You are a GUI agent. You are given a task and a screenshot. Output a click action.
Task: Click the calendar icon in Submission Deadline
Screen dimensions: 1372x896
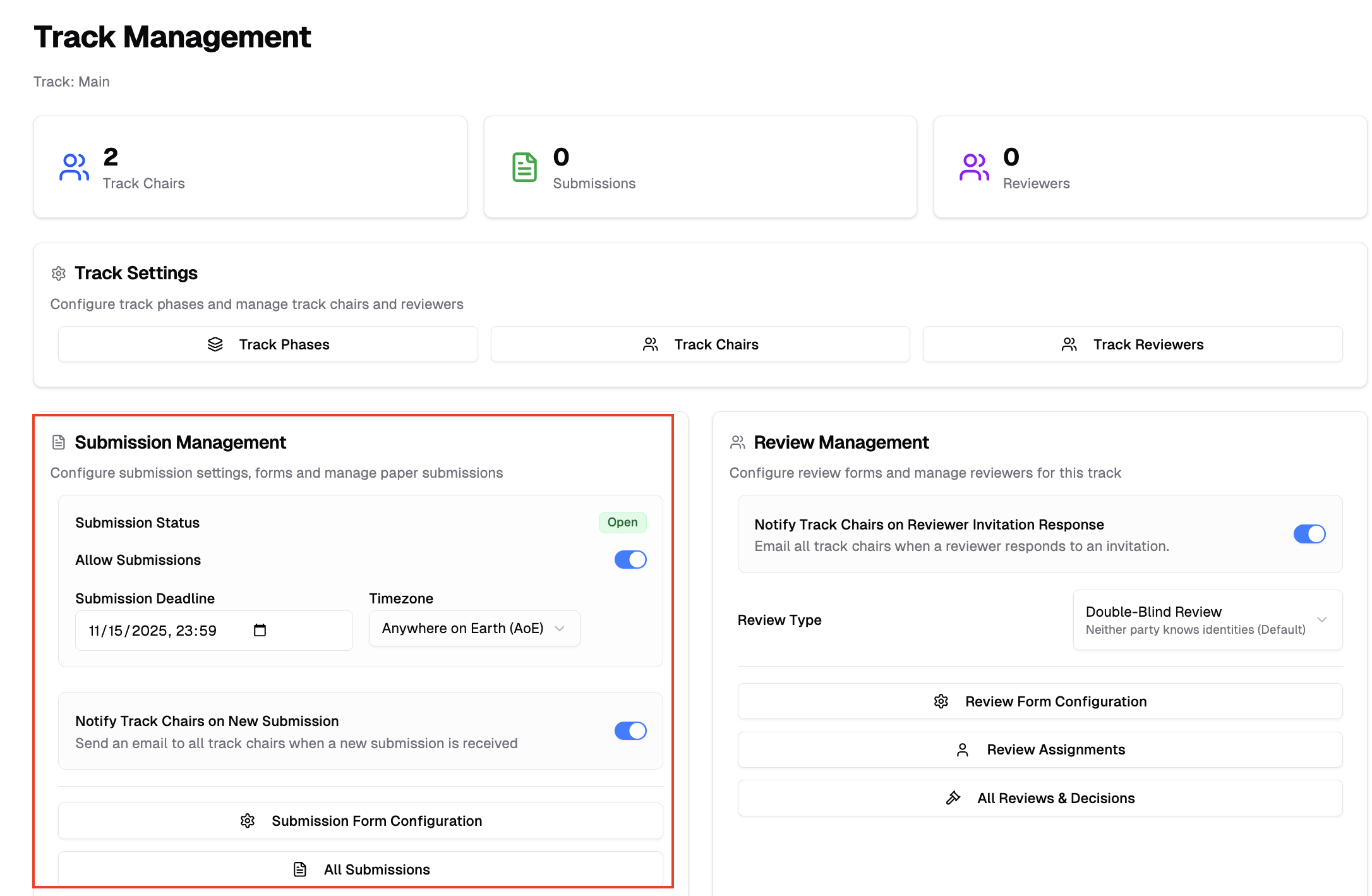click(x=260, y=630)
